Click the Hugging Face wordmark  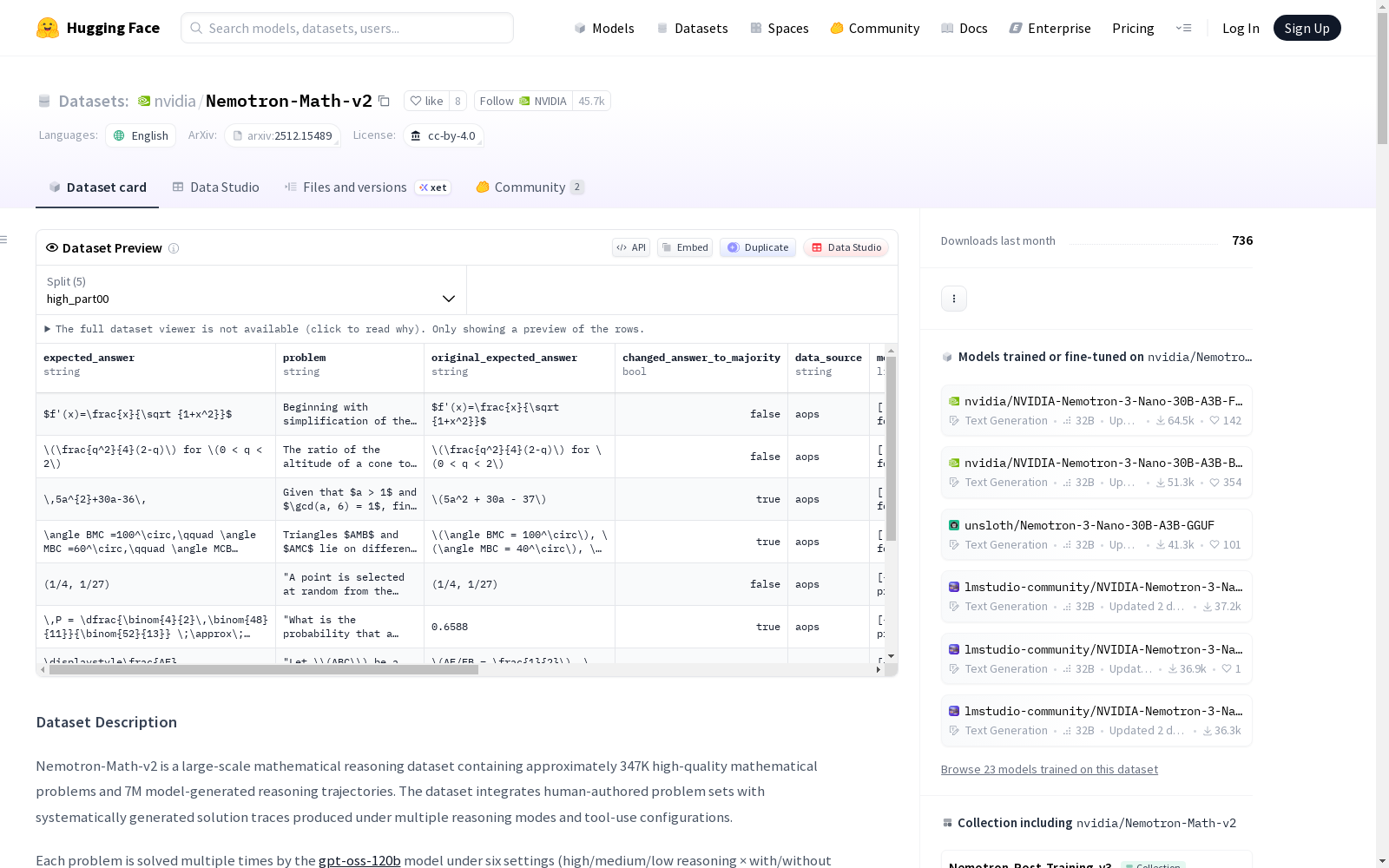tap(113, 28)
